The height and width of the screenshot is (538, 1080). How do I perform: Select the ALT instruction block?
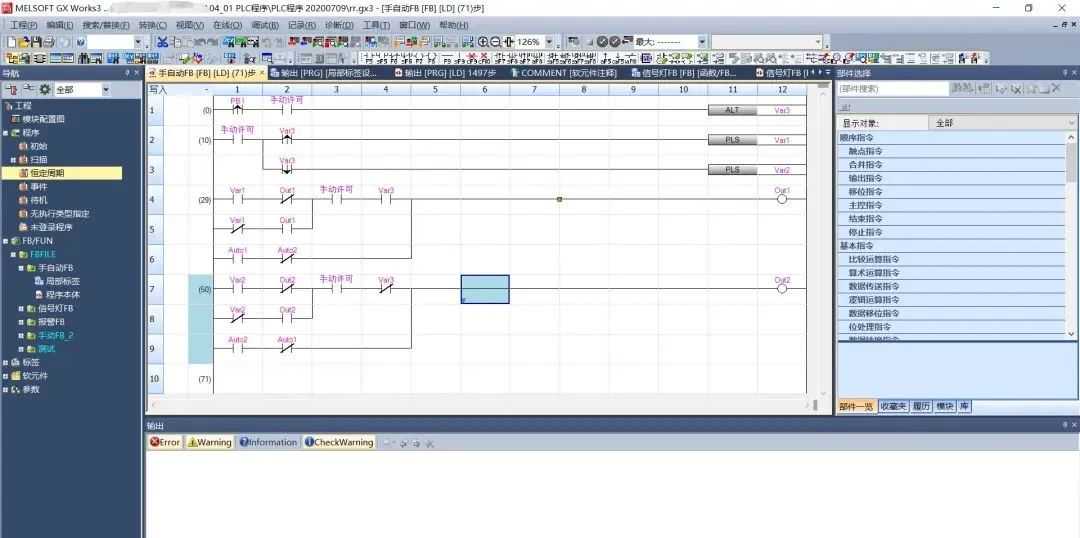(x=733, y=110)
